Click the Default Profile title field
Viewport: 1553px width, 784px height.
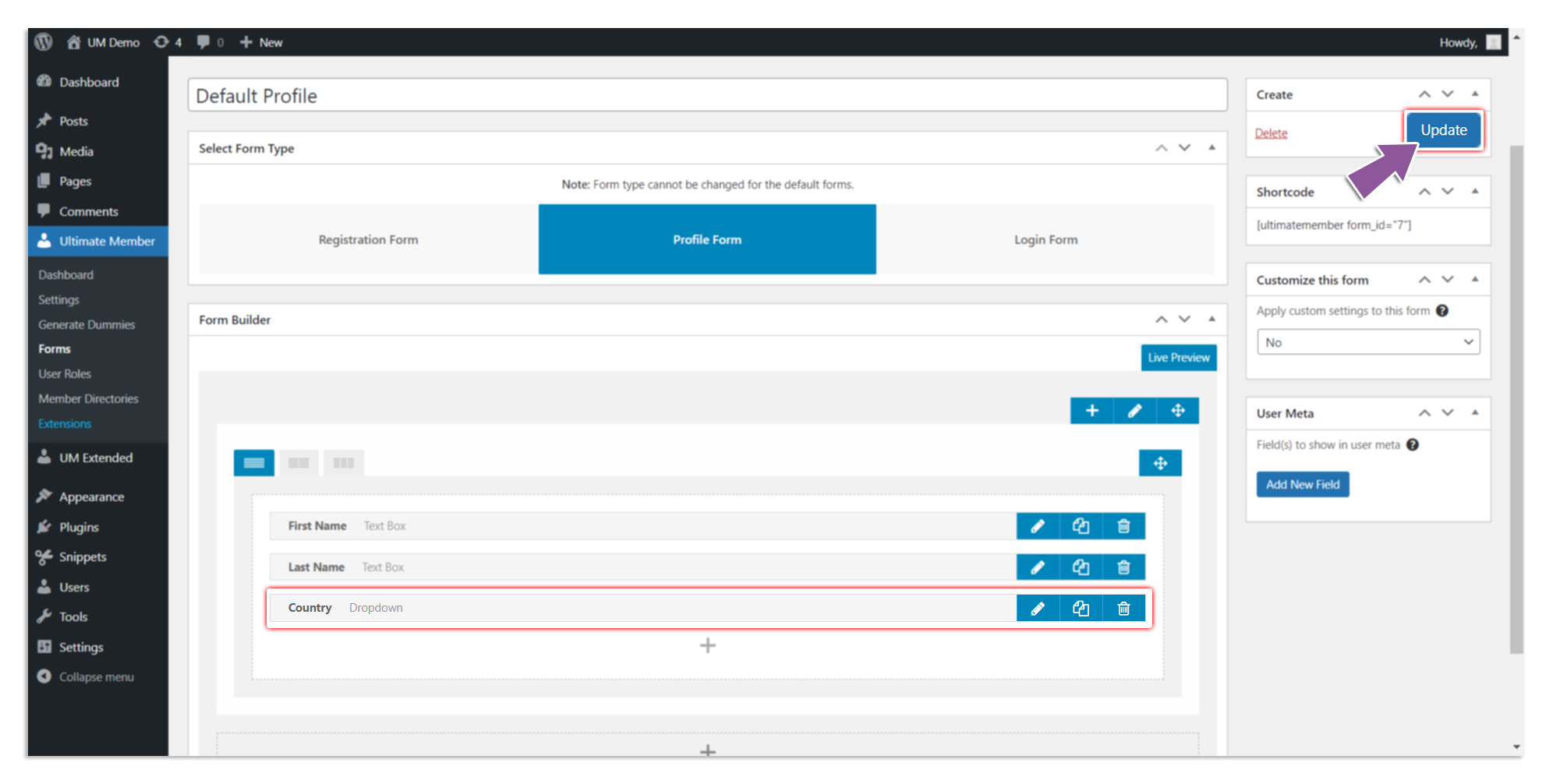[x=707, y=95]
